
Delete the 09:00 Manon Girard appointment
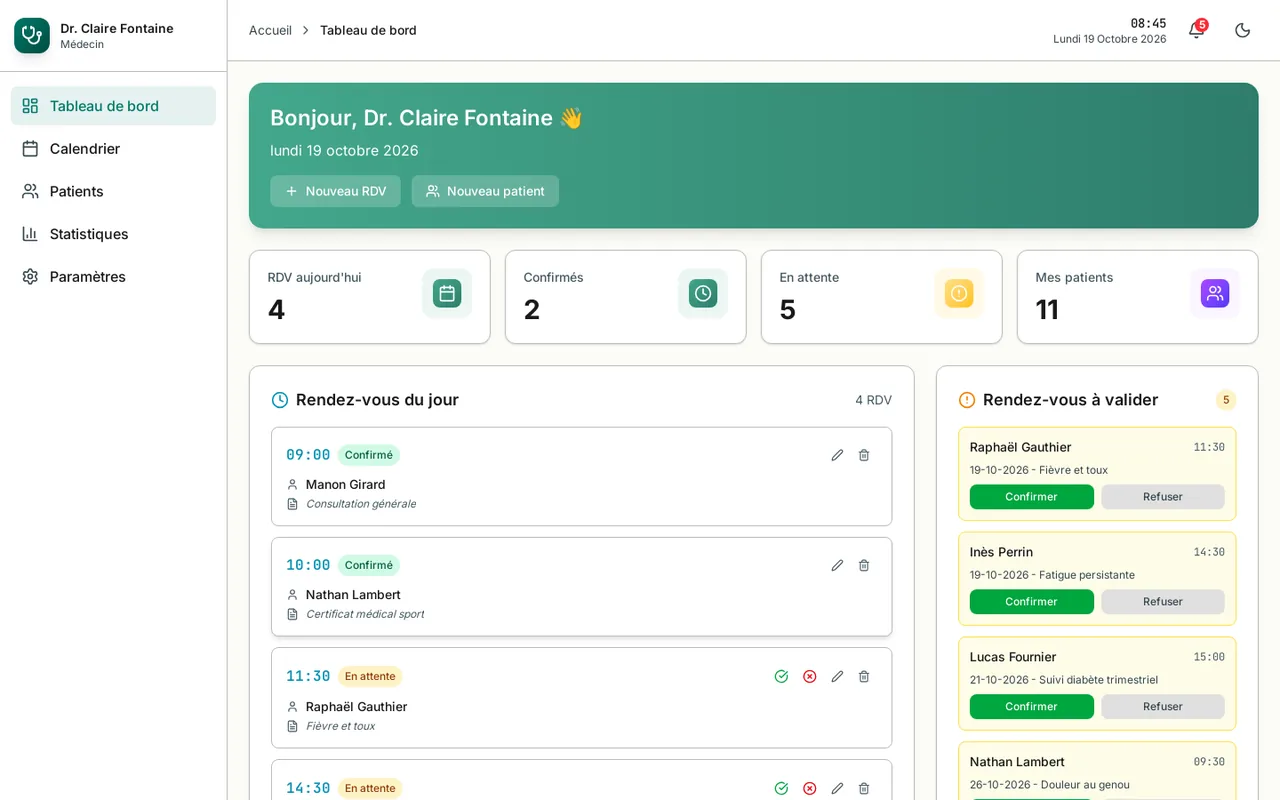[864, 455]
